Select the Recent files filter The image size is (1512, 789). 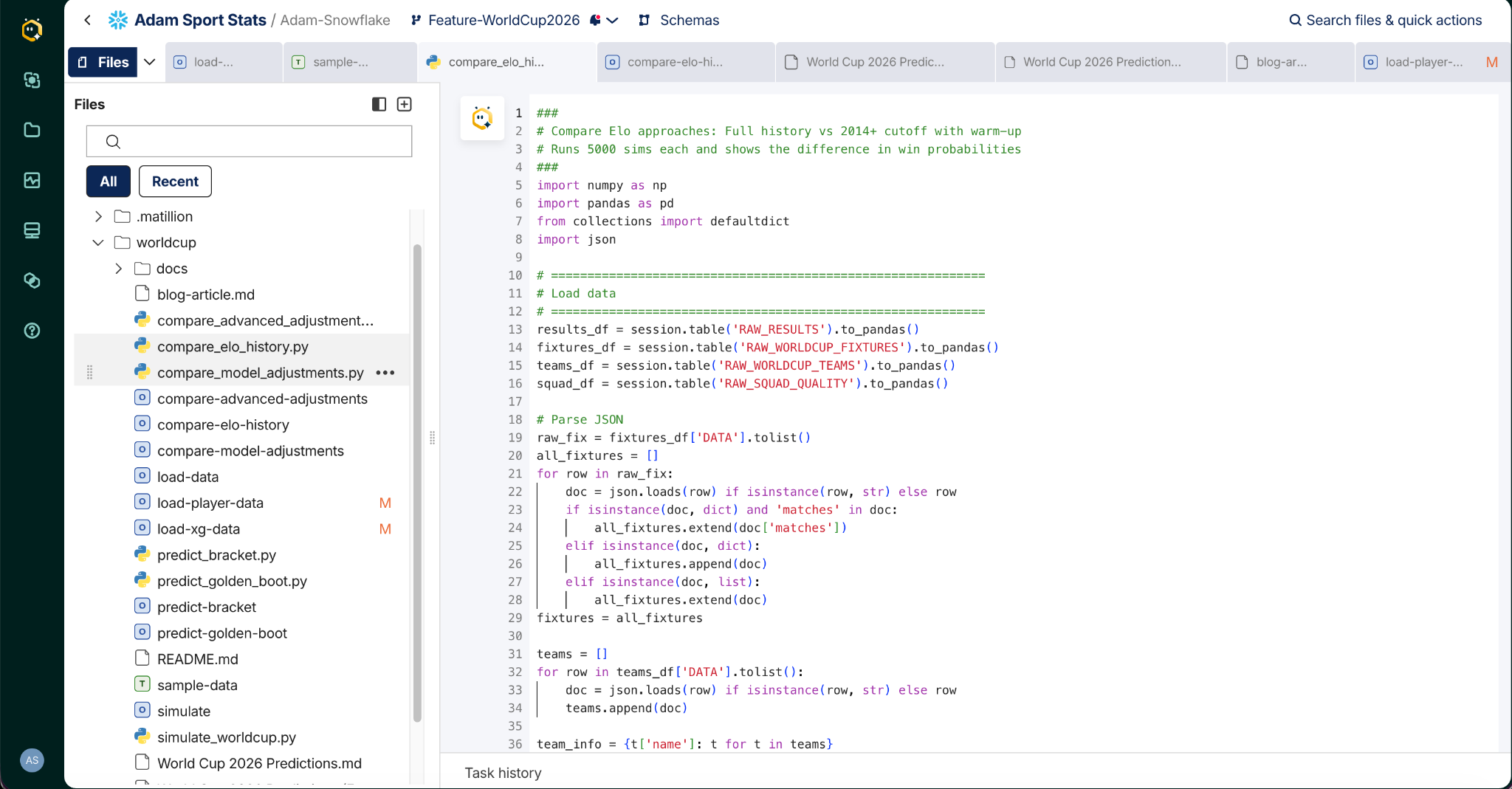click(175, 182)
